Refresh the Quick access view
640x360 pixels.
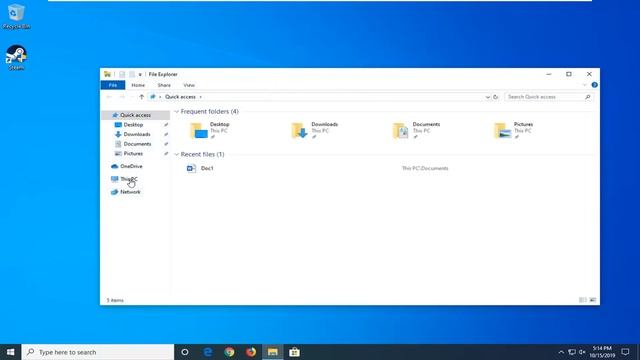pyautogui.click(x=496, y=97)
